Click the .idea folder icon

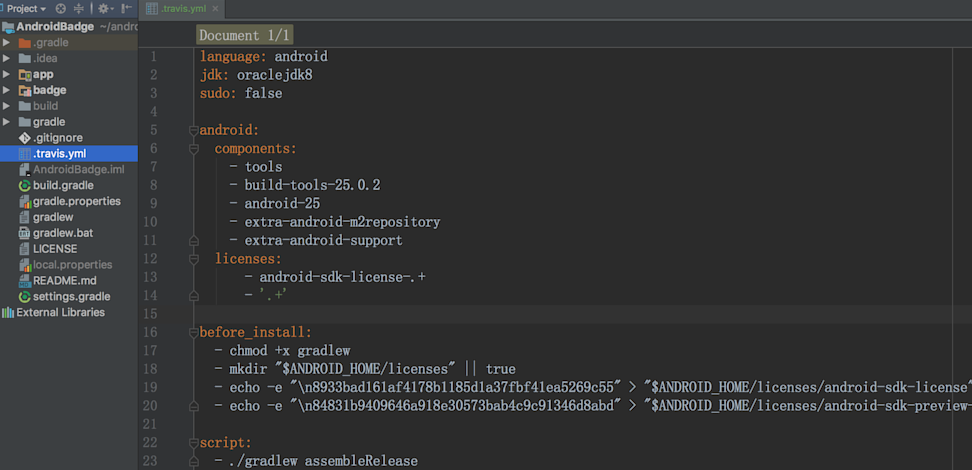point(25,58)
